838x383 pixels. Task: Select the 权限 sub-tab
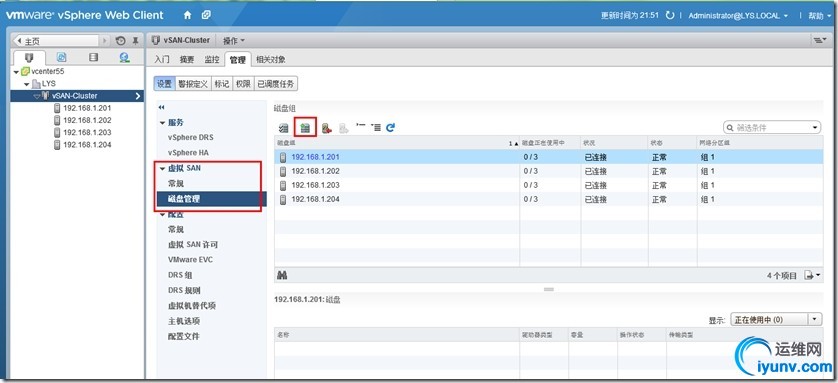[x=243, y=84]
